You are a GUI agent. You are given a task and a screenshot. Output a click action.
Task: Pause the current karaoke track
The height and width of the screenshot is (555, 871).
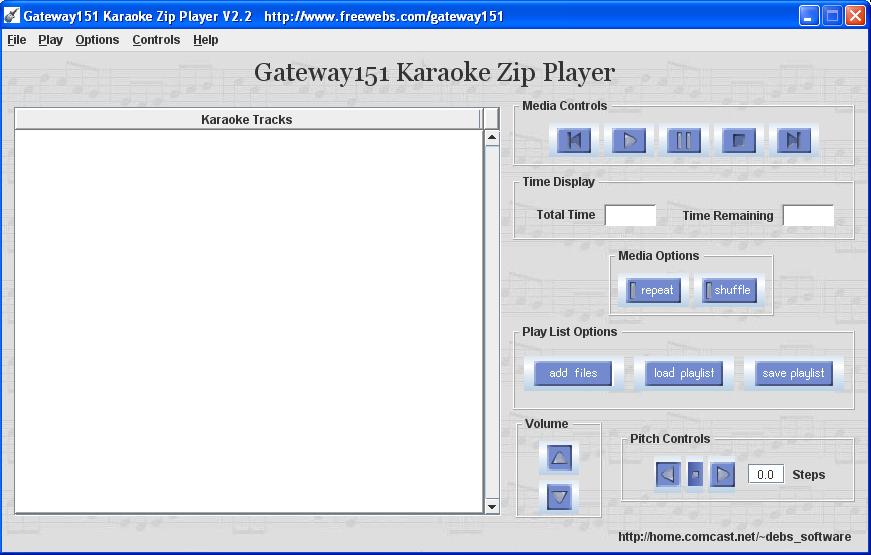[684, 140]
